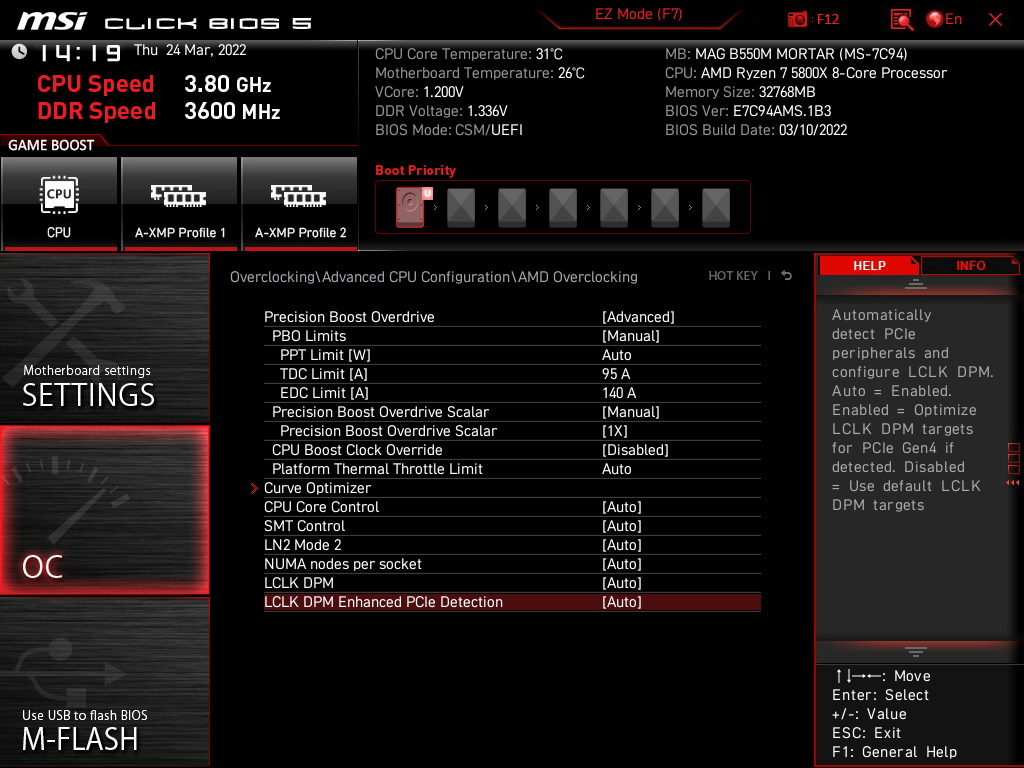Viewport: 1024px width, 768px height.
Task: Edit the TDC Limit 95 A field
Action: 616,374
